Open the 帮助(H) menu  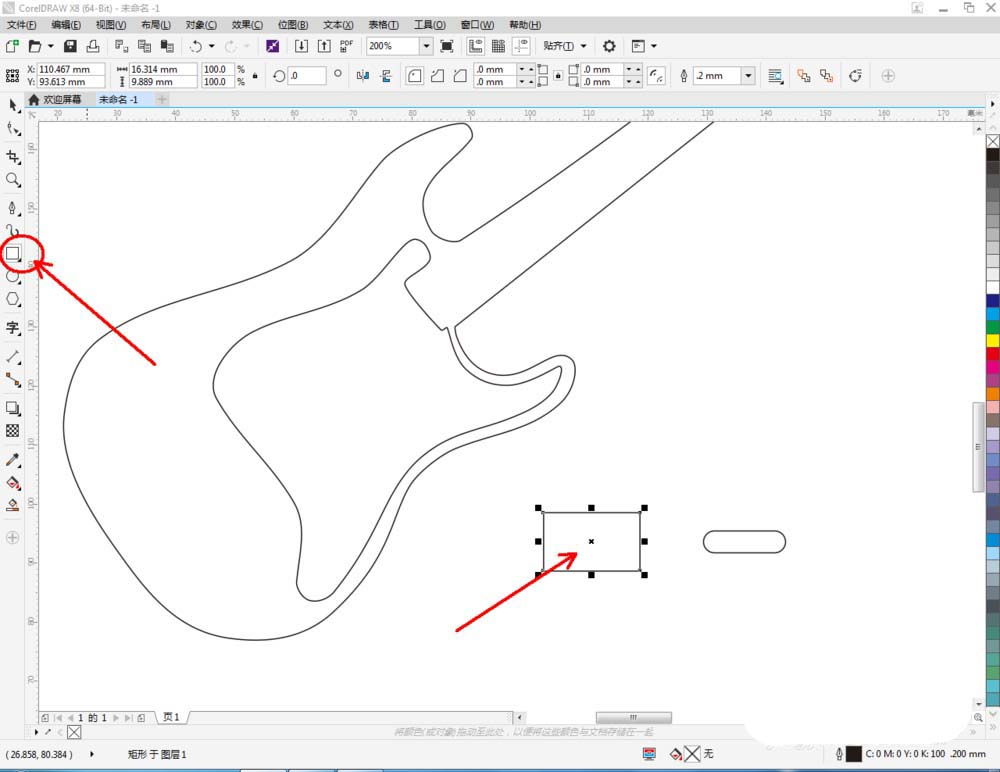click(525, 25)
